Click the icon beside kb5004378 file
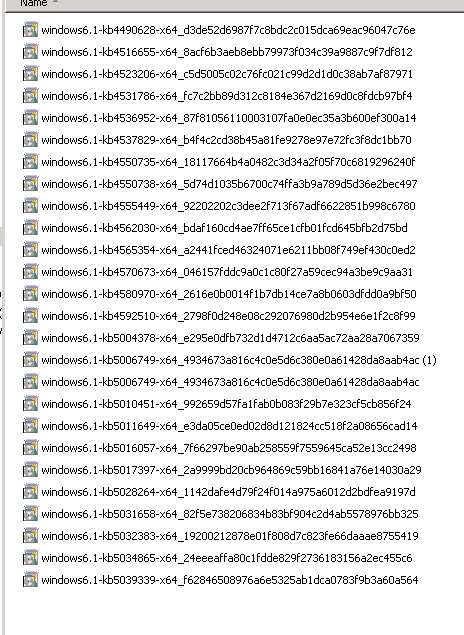Viewport: 464px width, 635px height. pos(30,337)
